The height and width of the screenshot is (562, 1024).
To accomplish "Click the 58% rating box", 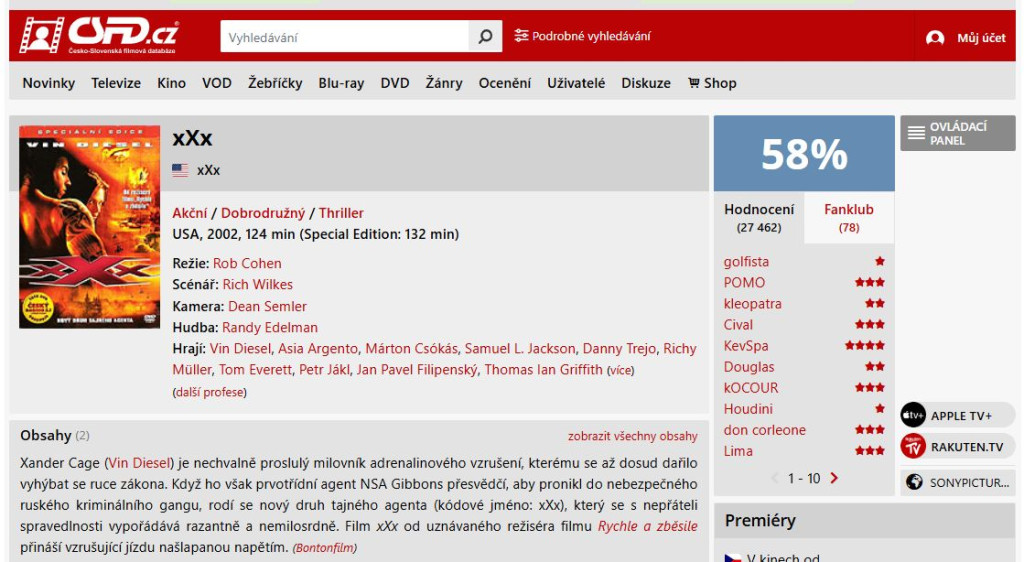I will (x=804, y=154).
